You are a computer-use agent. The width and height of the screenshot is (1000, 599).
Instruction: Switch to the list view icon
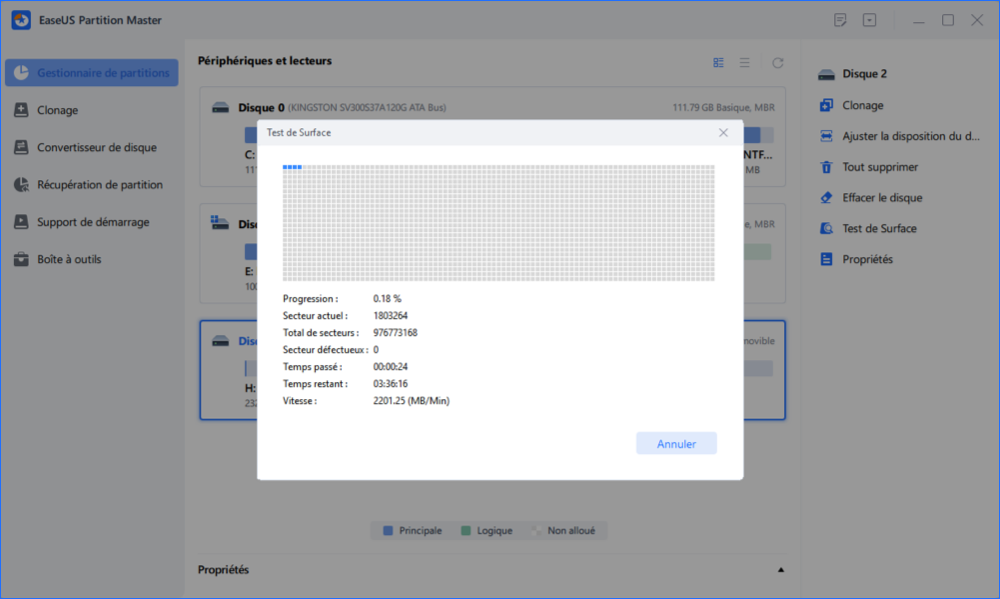[x=744, y=62]
